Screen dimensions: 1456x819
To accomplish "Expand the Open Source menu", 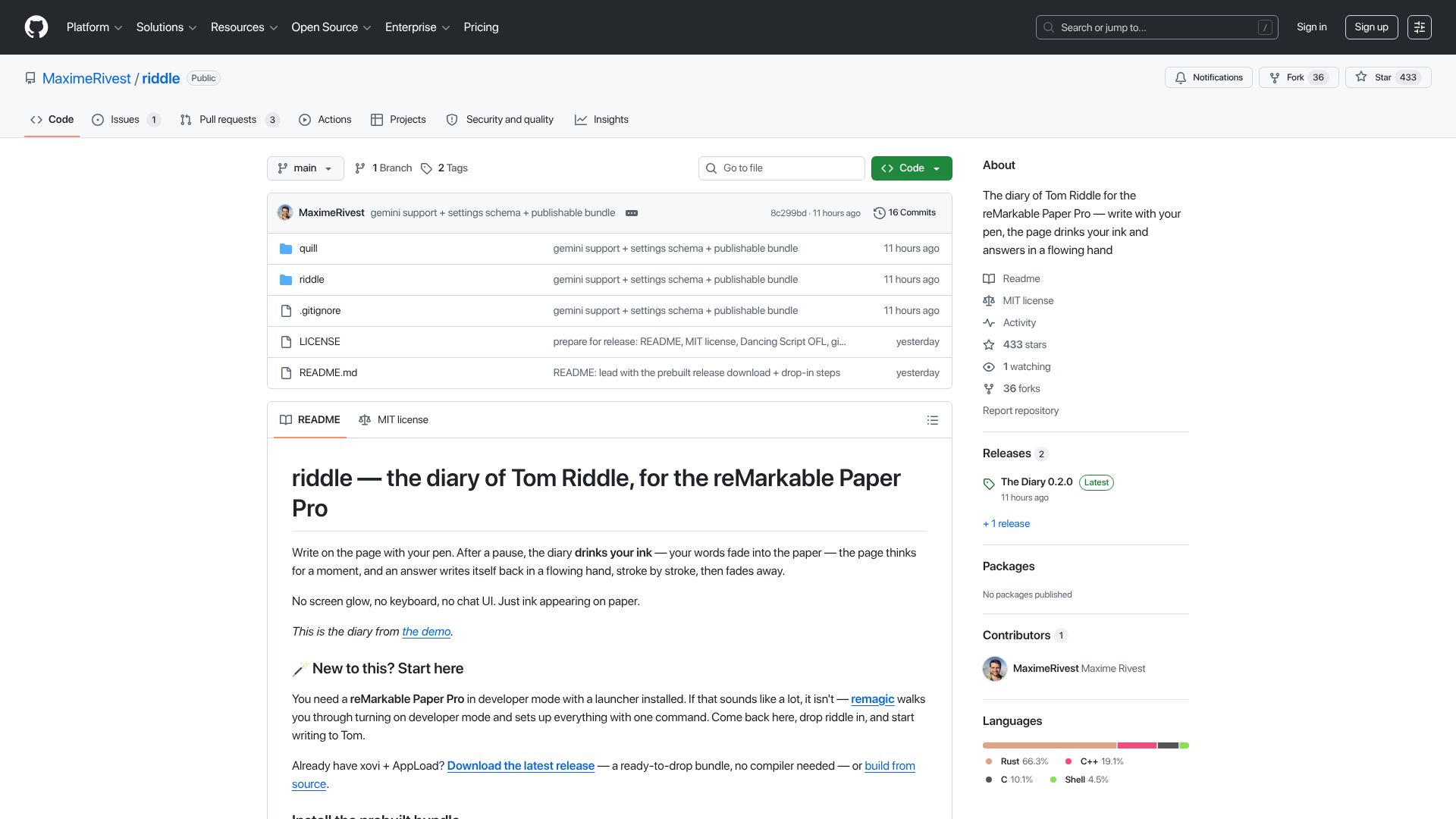I will [331, 27].
